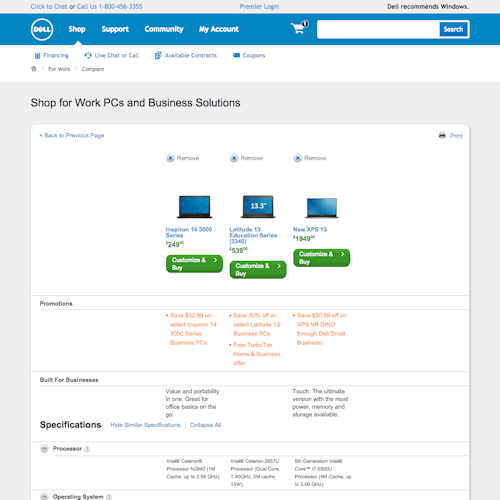Click the Coupons tag icon

coord(236,55)
